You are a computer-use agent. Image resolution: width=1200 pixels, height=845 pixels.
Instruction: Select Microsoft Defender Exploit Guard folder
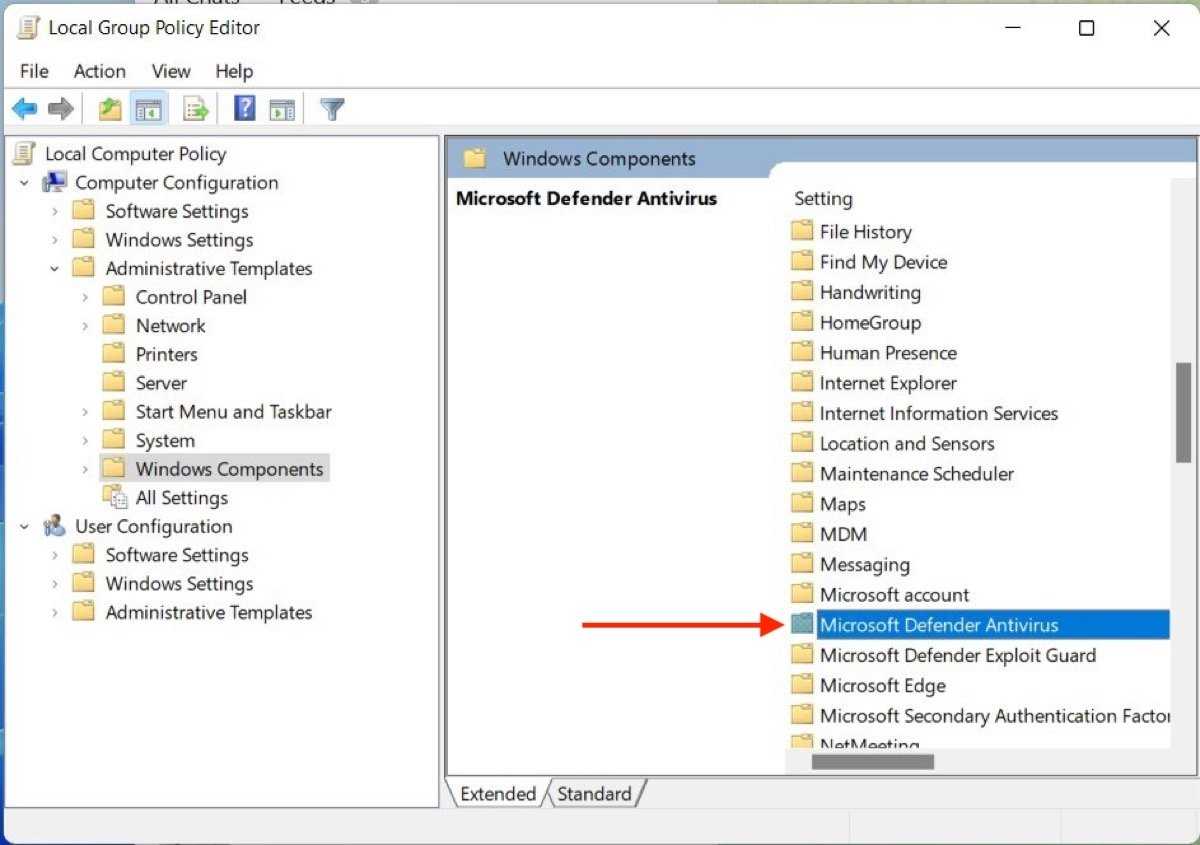(957, 656)
